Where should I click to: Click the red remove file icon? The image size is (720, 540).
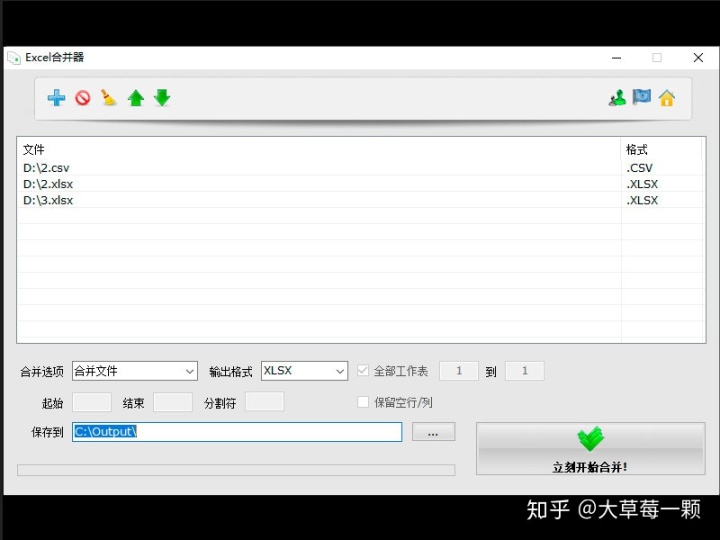tap(83, 98)
